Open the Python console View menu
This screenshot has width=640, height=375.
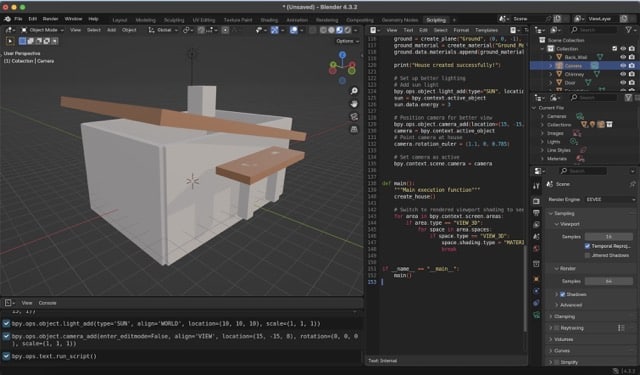pos(27,303)
